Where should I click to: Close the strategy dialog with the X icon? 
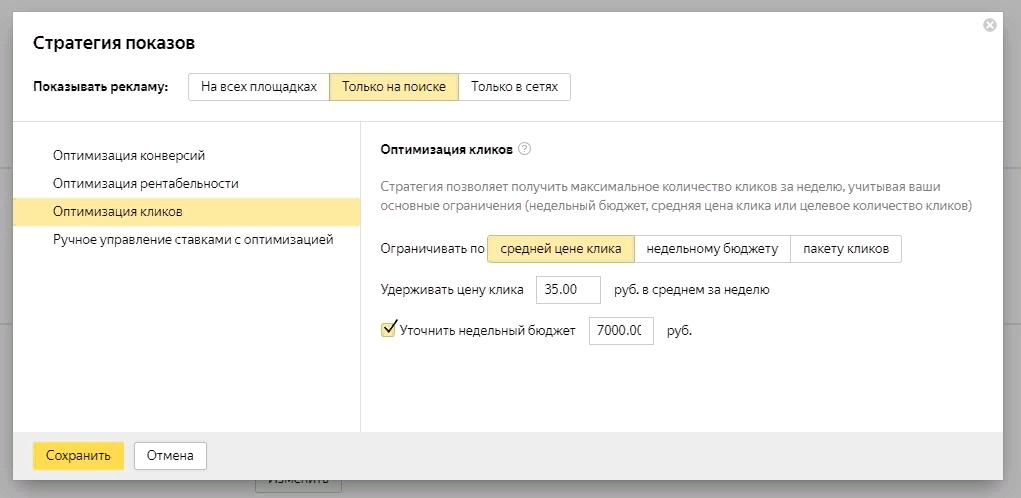(x=989, y=25)
